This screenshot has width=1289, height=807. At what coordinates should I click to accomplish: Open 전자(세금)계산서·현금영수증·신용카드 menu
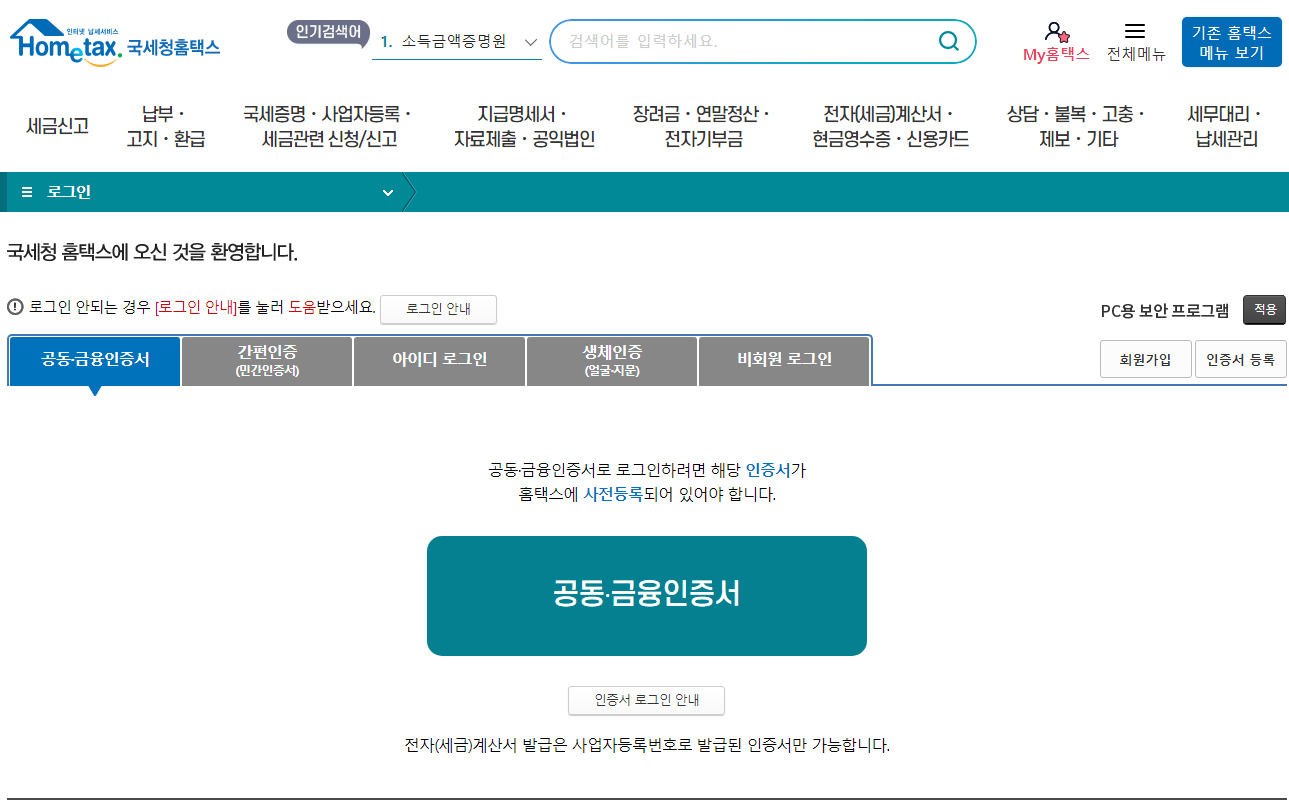890,126
